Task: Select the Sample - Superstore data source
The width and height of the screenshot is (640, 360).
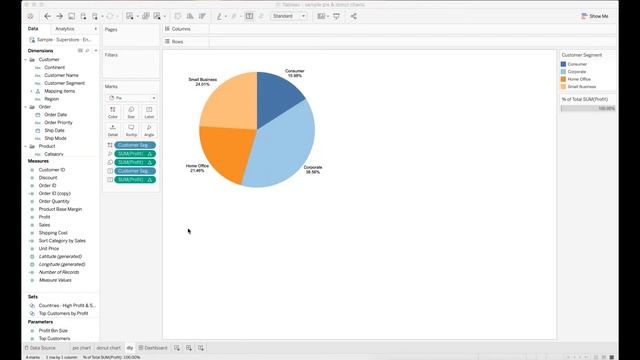Action: coord(60,40)
